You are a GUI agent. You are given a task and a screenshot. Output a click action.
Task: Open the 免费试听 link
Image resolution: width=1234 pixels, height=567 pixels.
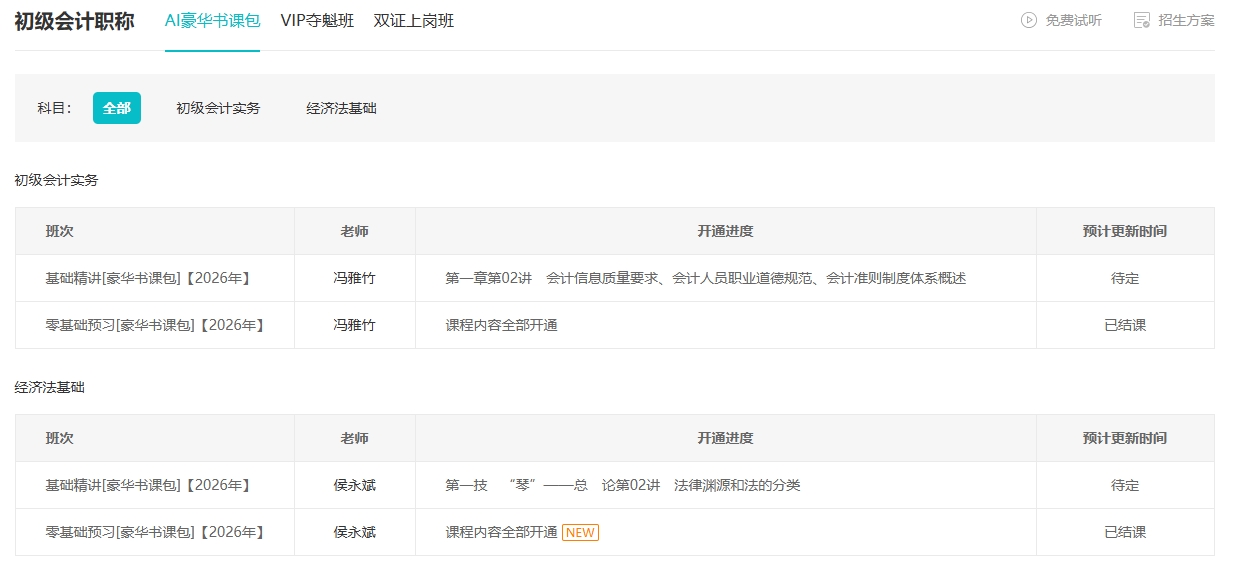click(1073, 20)
